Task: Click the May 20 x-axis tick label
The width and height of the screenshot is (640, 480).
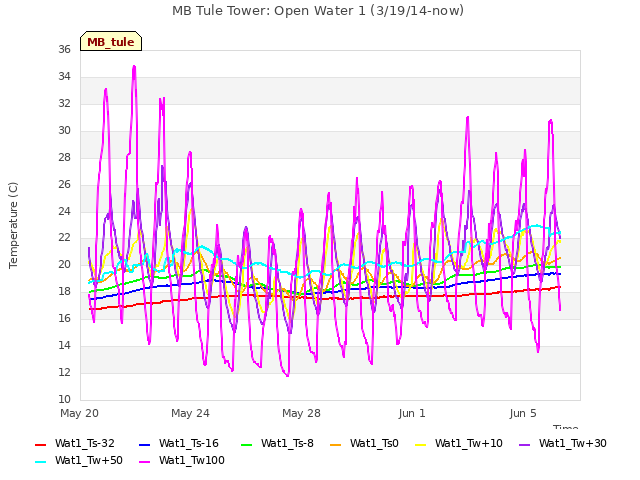Action: tap(80, 413)
